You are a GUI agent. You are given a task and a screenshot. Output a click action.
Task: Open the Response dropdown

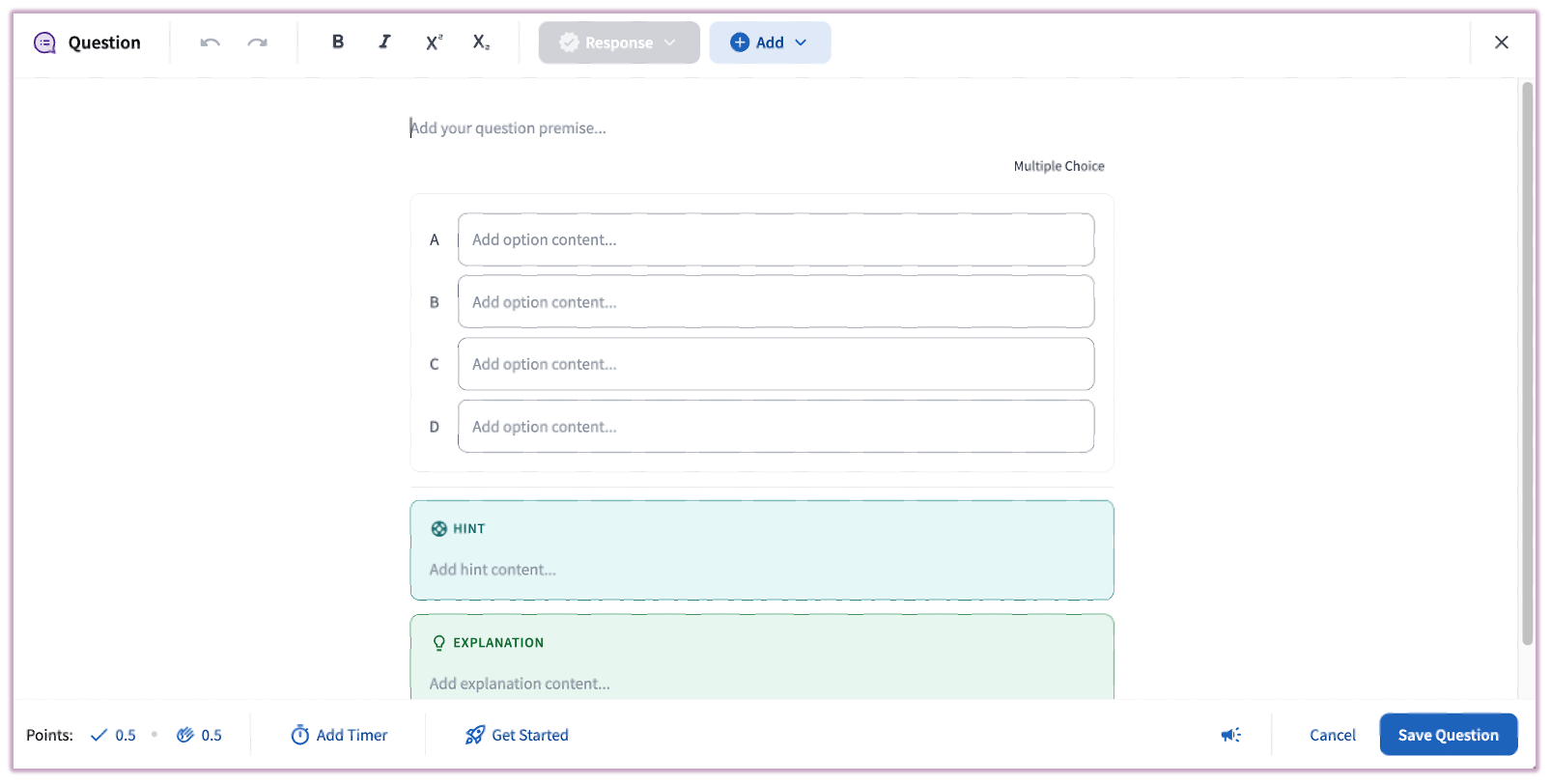coord(618,42)
